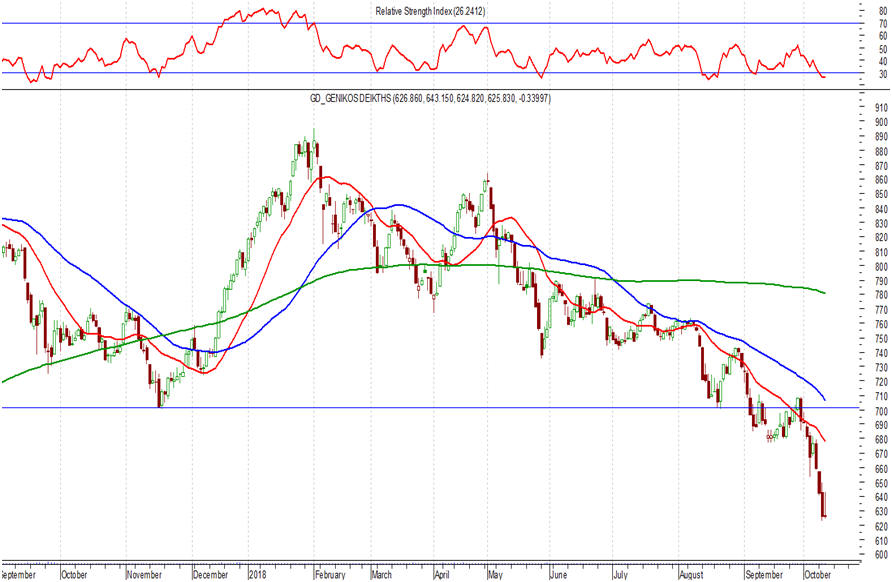Click the 720 value on the price axis
The image size is (892, 582).
[x=881, y=382]
